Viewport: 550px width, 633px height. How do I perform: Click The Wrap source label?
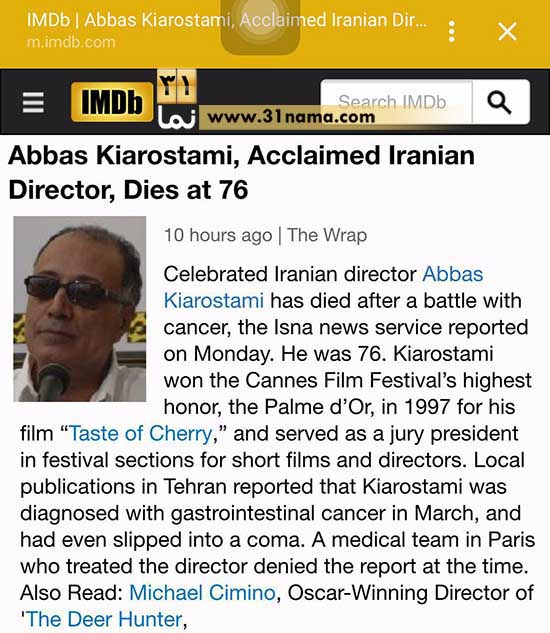[327, 235]
